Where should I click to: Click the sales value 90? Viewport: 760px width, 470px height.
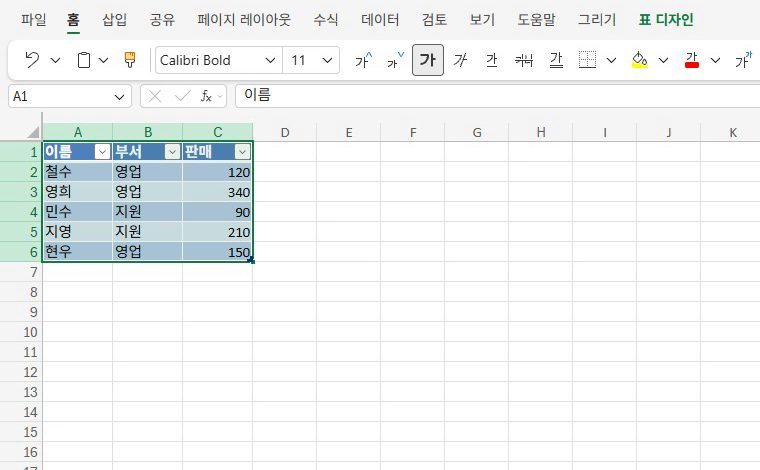[218, 212]
